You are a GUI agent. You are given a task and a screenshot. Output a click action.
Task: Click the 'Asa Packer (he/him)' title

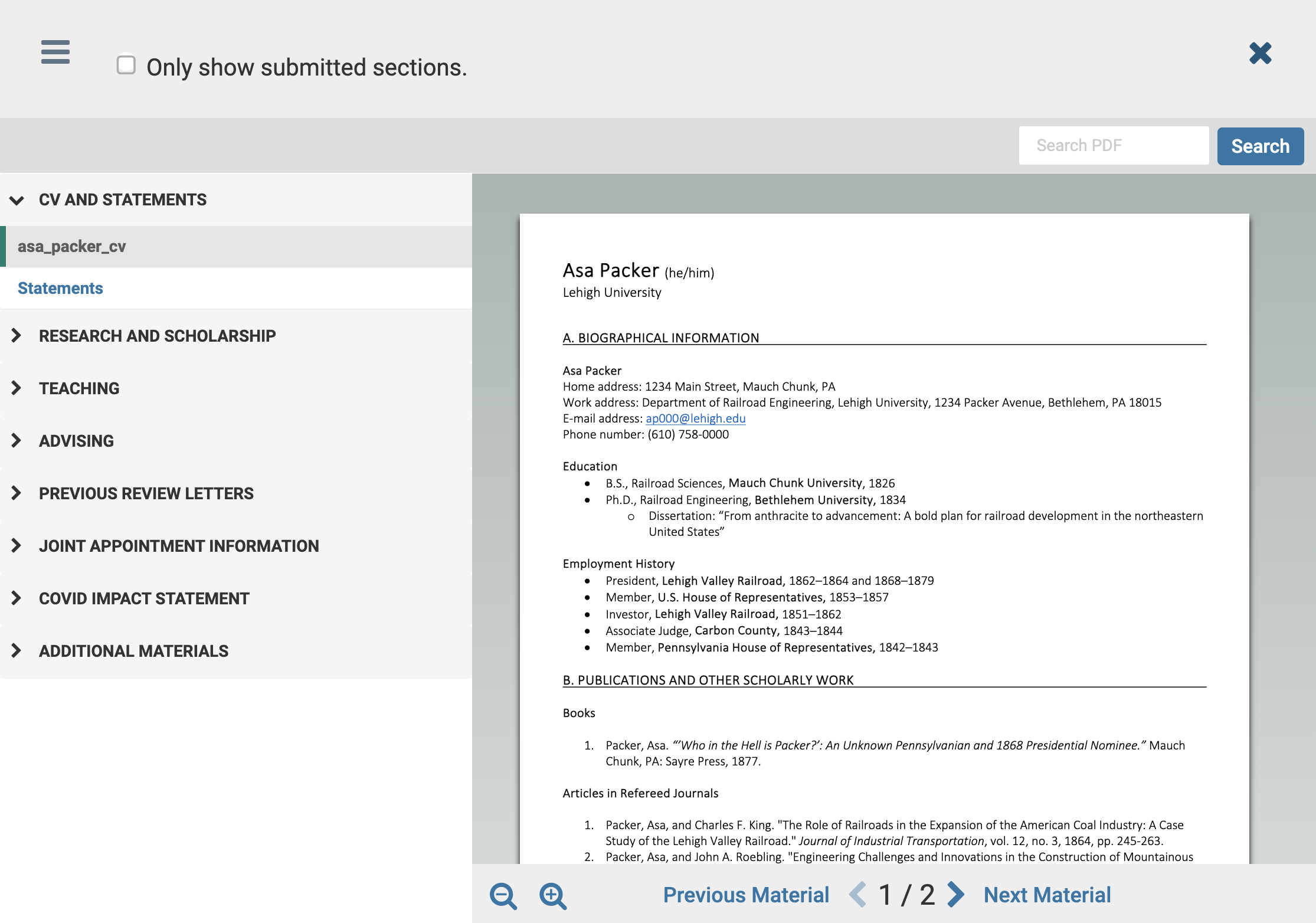[639, 270]
